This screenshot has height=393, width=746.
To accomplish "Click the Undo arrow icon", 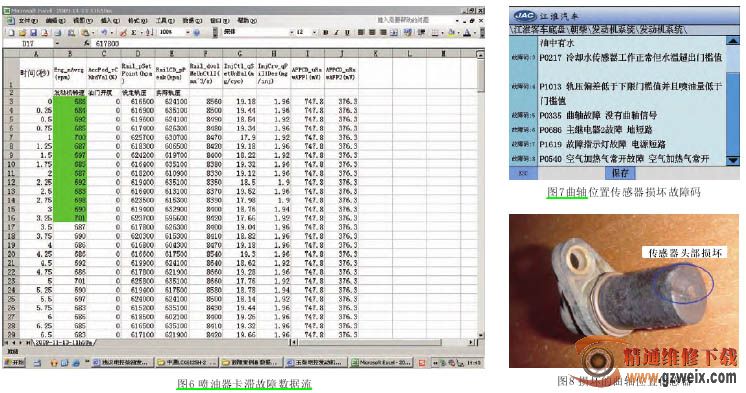I will 104,33.
